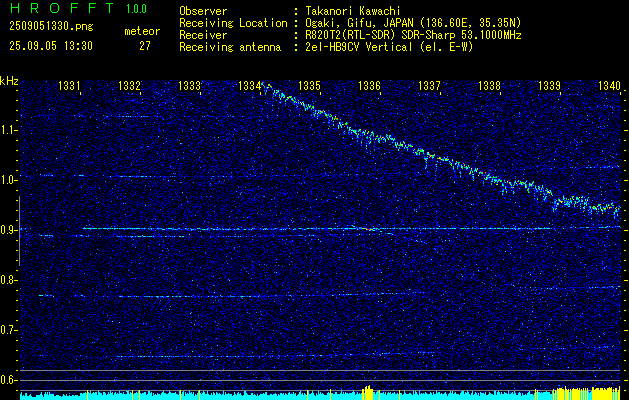
Task: Click observer name Takanori Kawachi
Action: click(353, 11)
